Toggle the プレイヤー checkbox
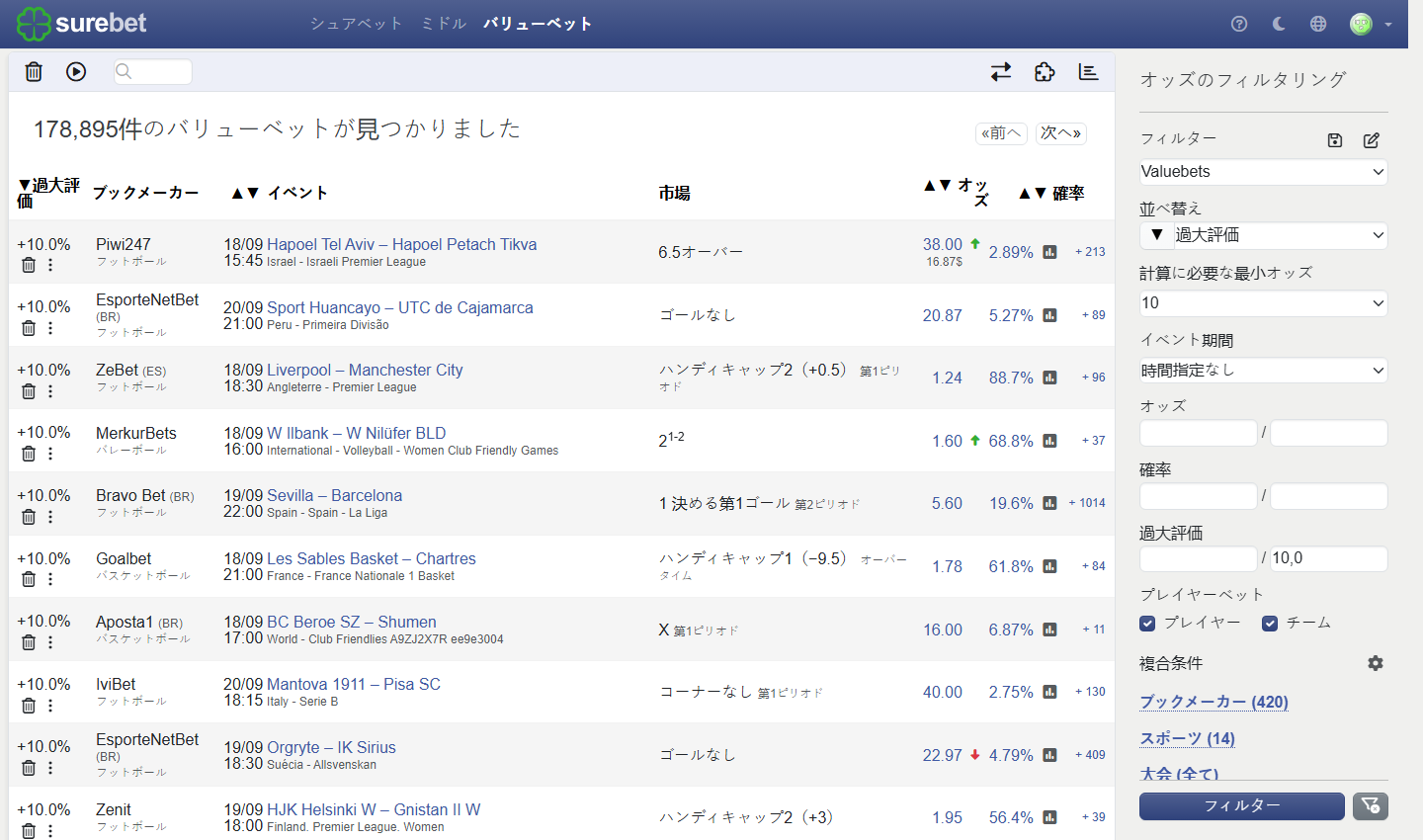This screenshot has height=840, width=1423. (1147, 623)
